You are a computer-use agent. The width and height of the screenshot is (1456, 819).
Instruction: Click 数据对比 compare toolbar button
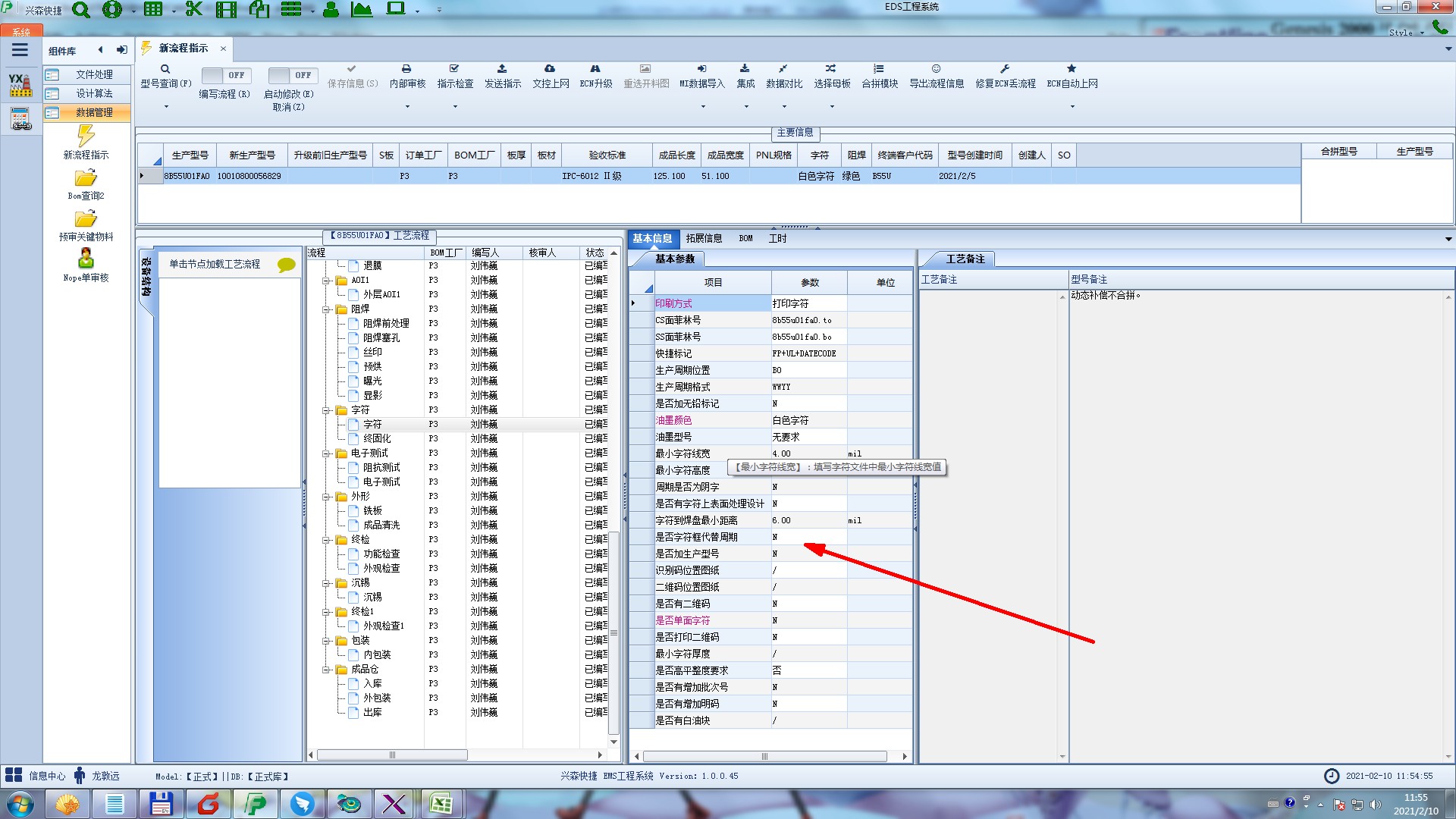pos(784,77)
